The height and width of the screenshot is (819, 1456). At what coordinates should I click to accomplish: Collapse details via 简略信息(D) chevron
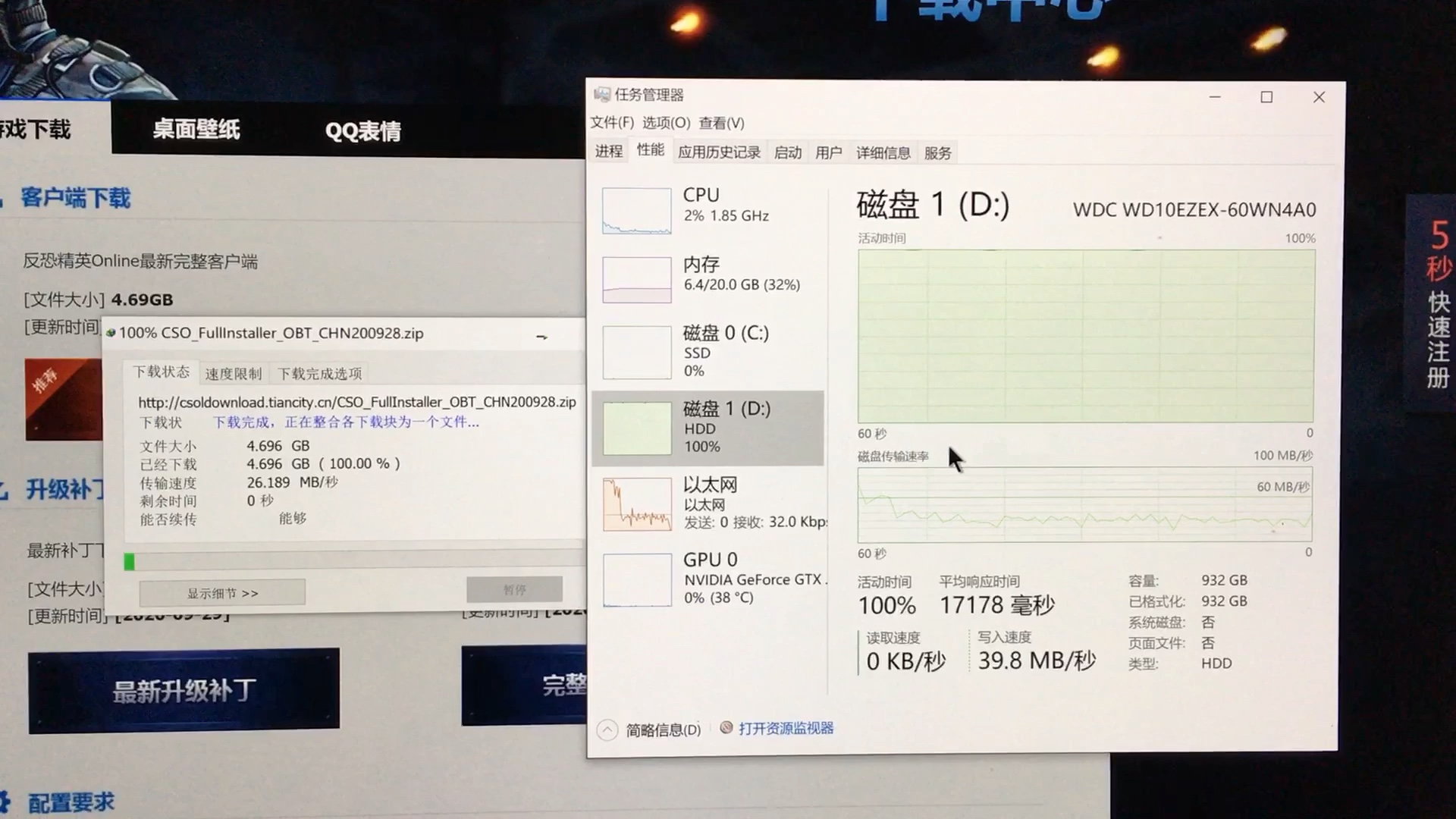coord(606,728)
